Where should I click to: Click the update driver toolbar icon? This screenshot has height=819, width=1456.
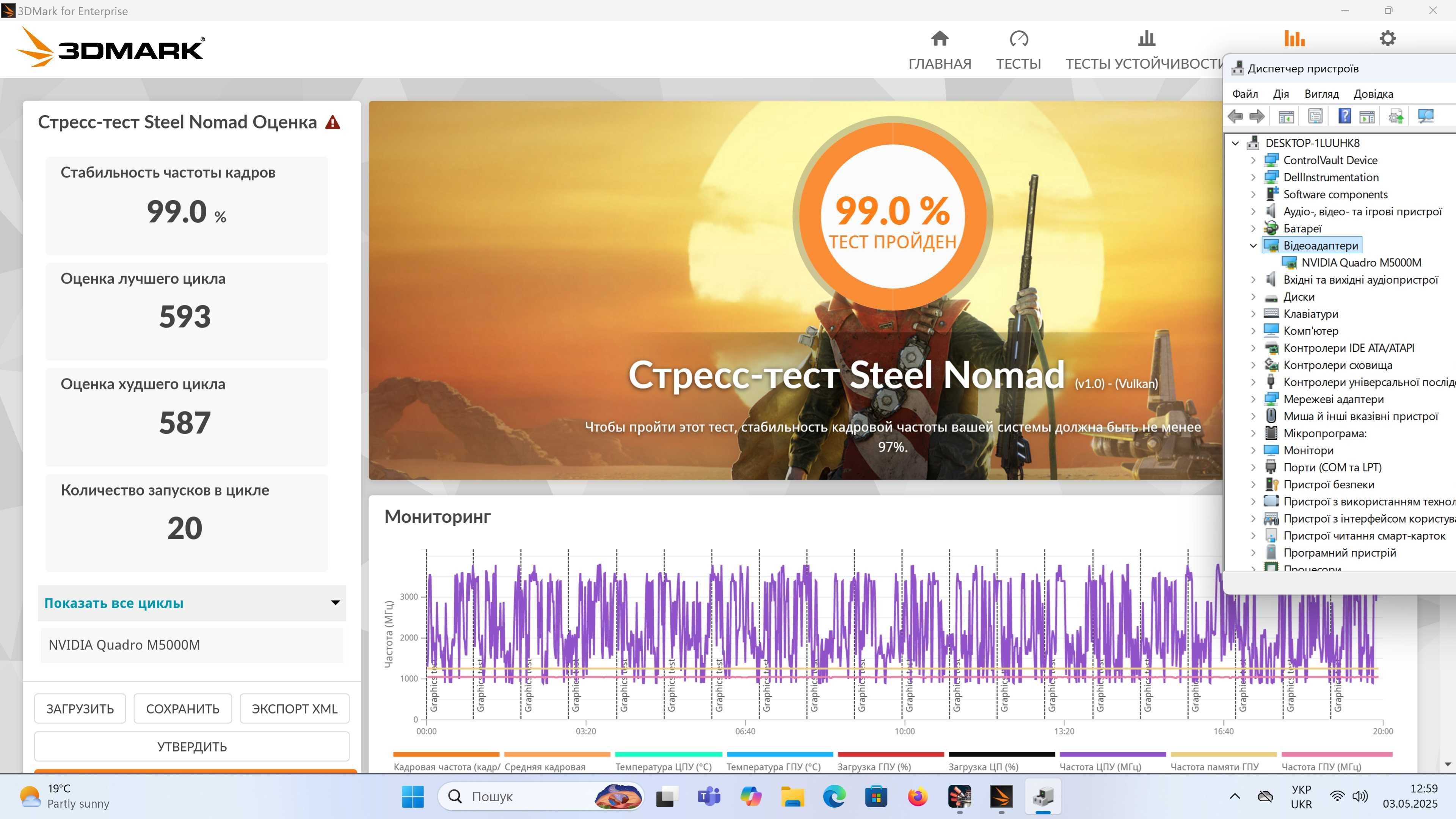[x=1396, y=116]
